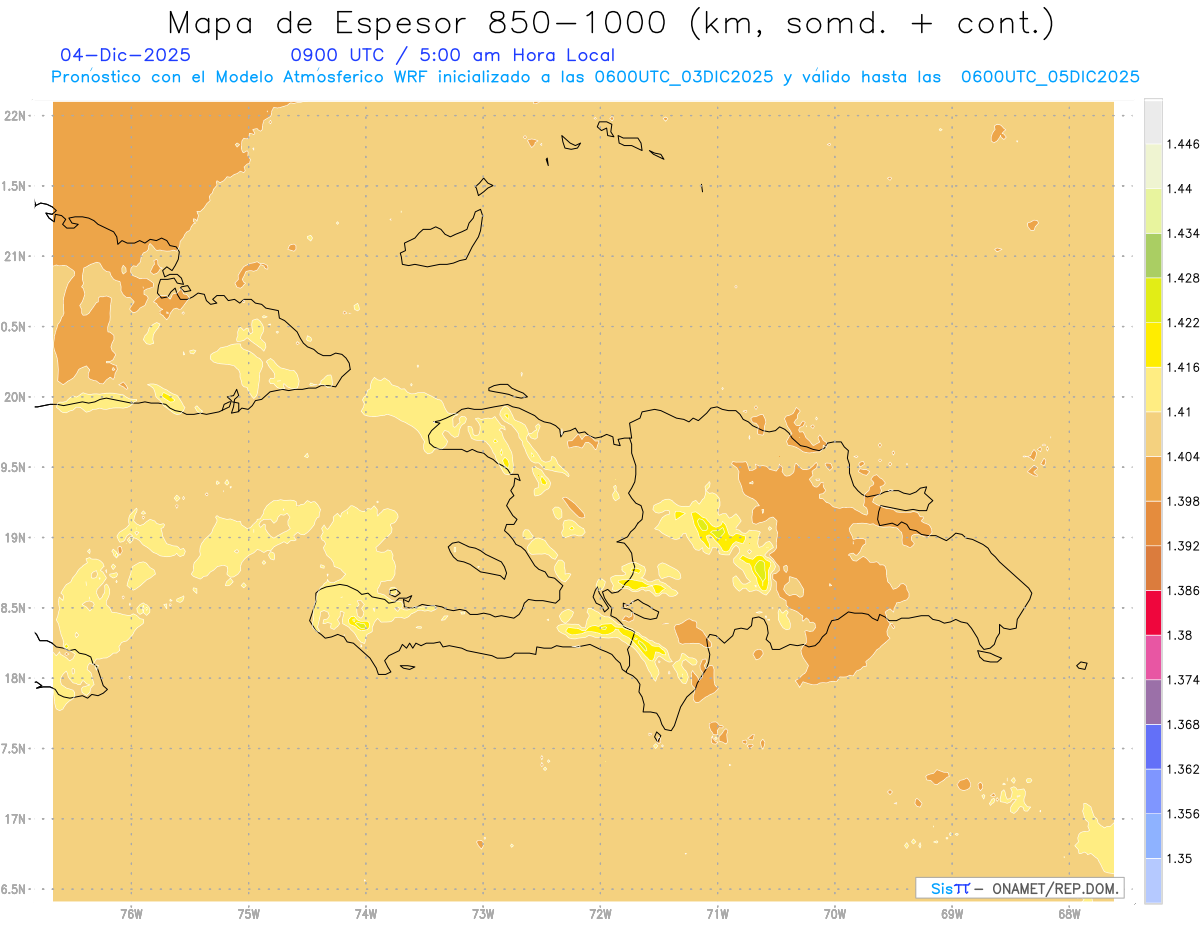1200x927 pixels.
Task: Click the latitude axis label '18N'
Action: 15,678
